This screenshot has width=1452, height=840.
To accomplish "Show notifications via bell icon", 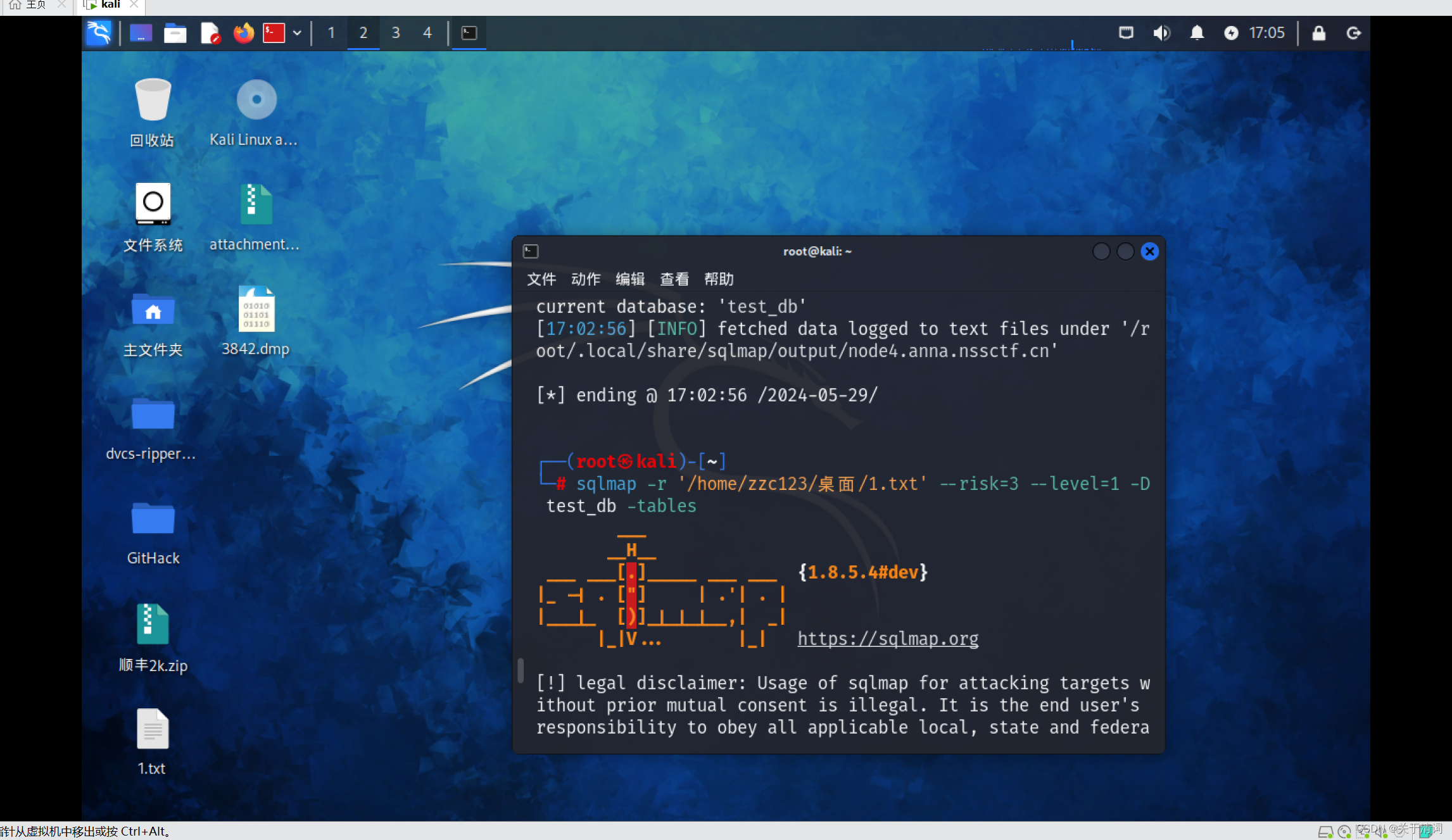I will point(1196,33).
